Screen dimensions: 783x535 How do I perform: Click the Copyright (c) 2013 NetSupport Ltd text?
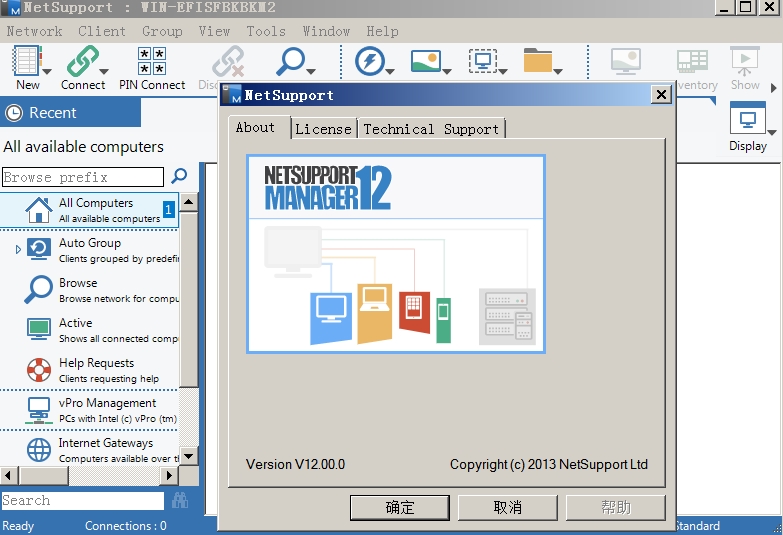point(549,465)
